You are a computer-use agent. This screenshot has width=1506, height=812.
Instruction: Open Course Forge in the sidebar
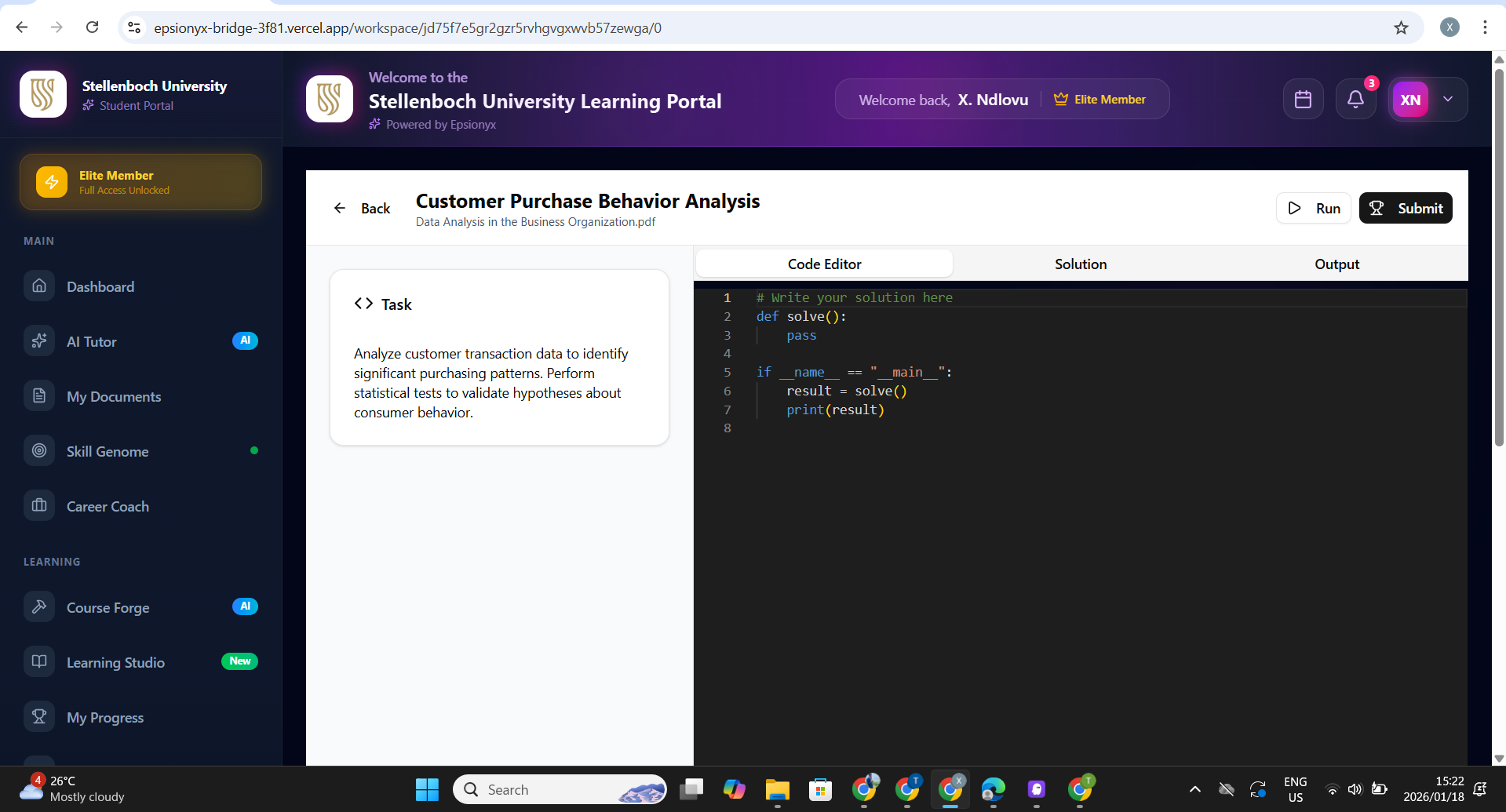[141, 607]
